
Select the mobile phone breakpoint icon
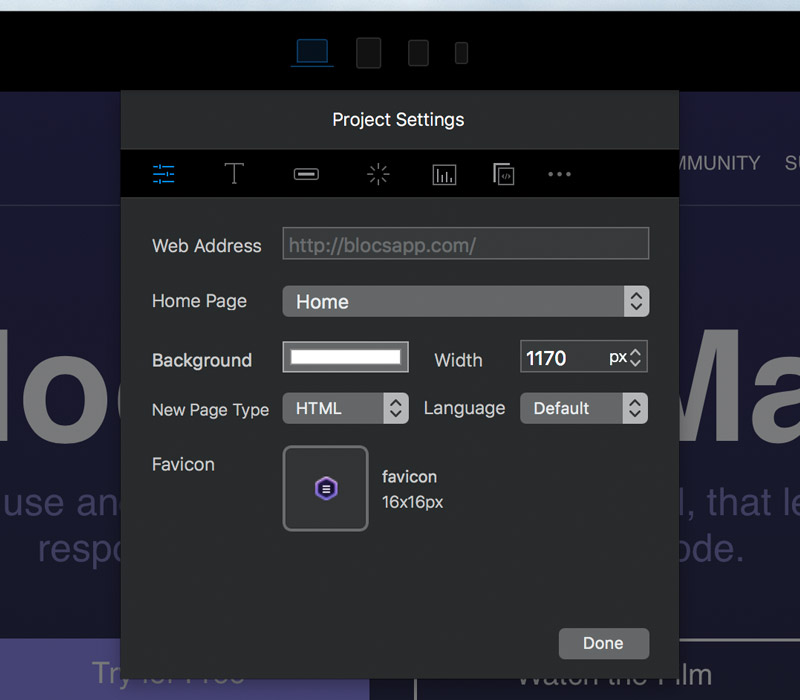[x=461, y=53]
